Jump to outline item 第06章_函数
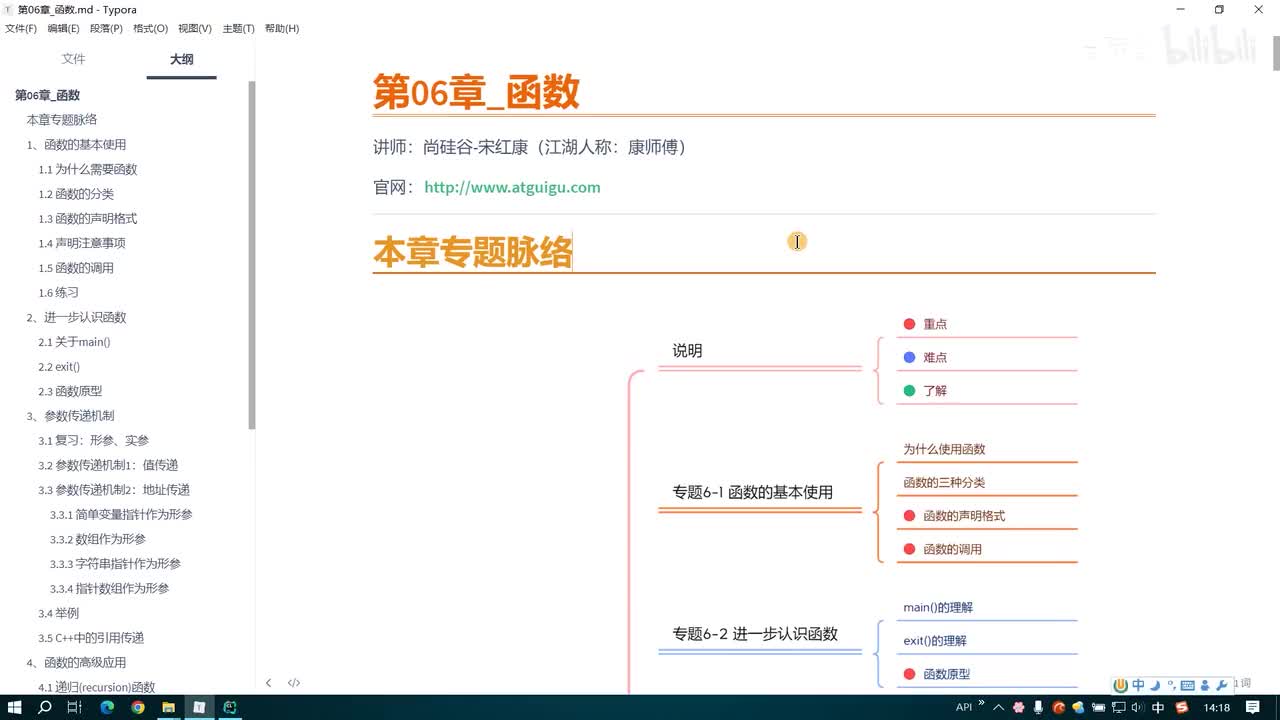Viewport: 1280px width, 720px height. 47,95
